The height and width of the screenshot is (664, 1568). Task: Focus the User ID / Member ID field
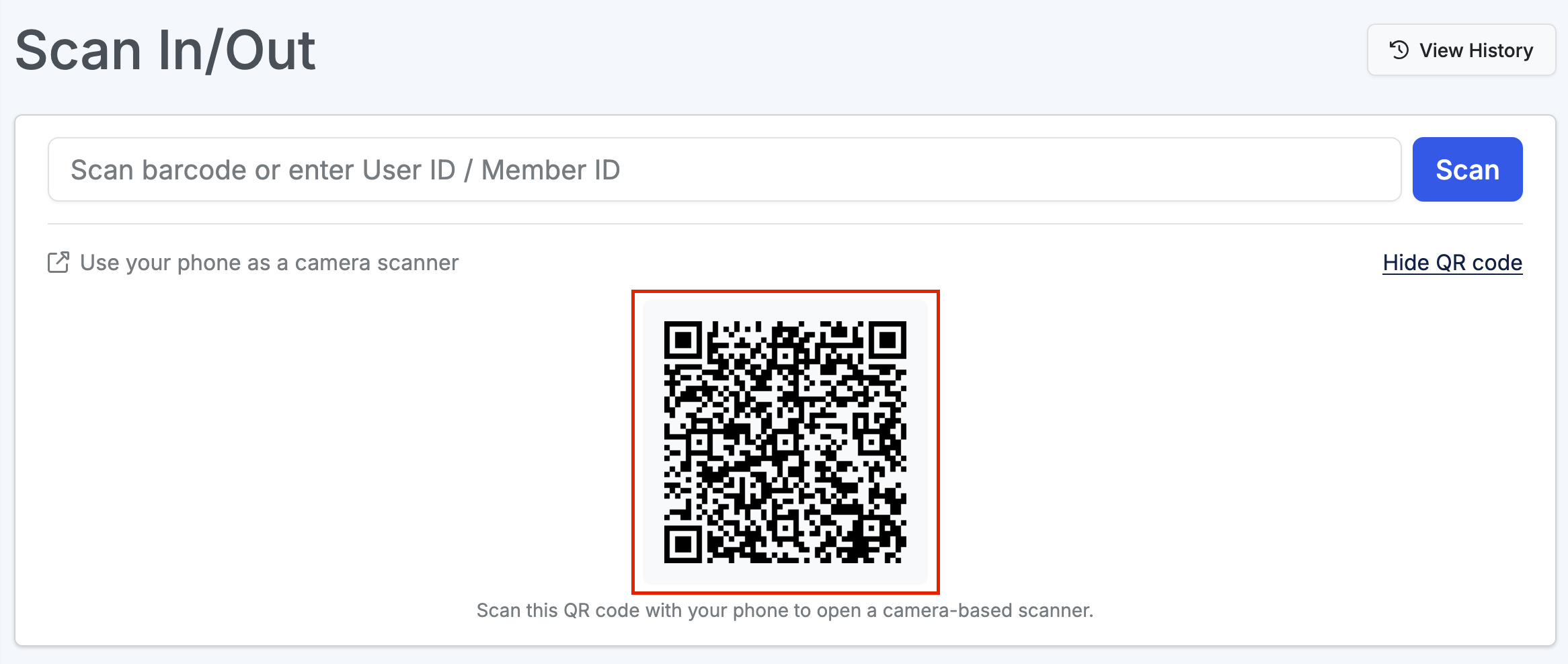pyautogui.click(x=724, y=170)
